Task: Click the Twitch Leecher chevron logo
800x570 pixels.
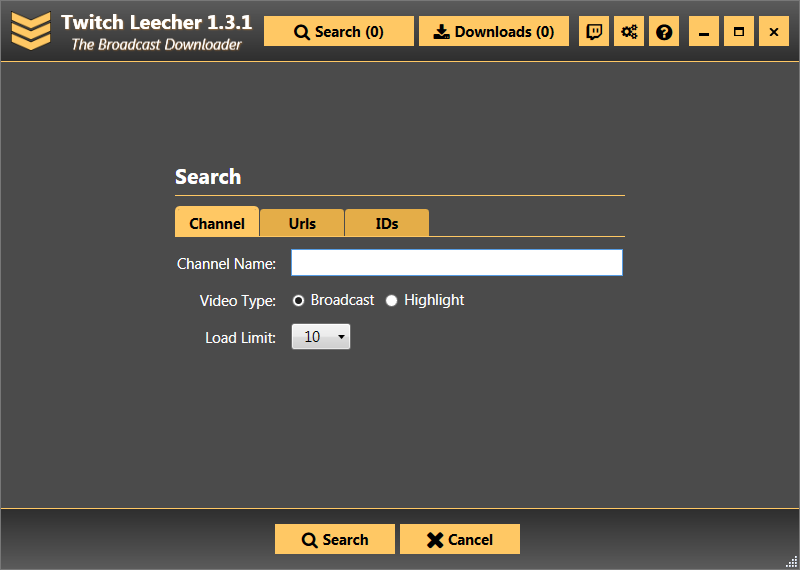Action: tap(31, 31)
